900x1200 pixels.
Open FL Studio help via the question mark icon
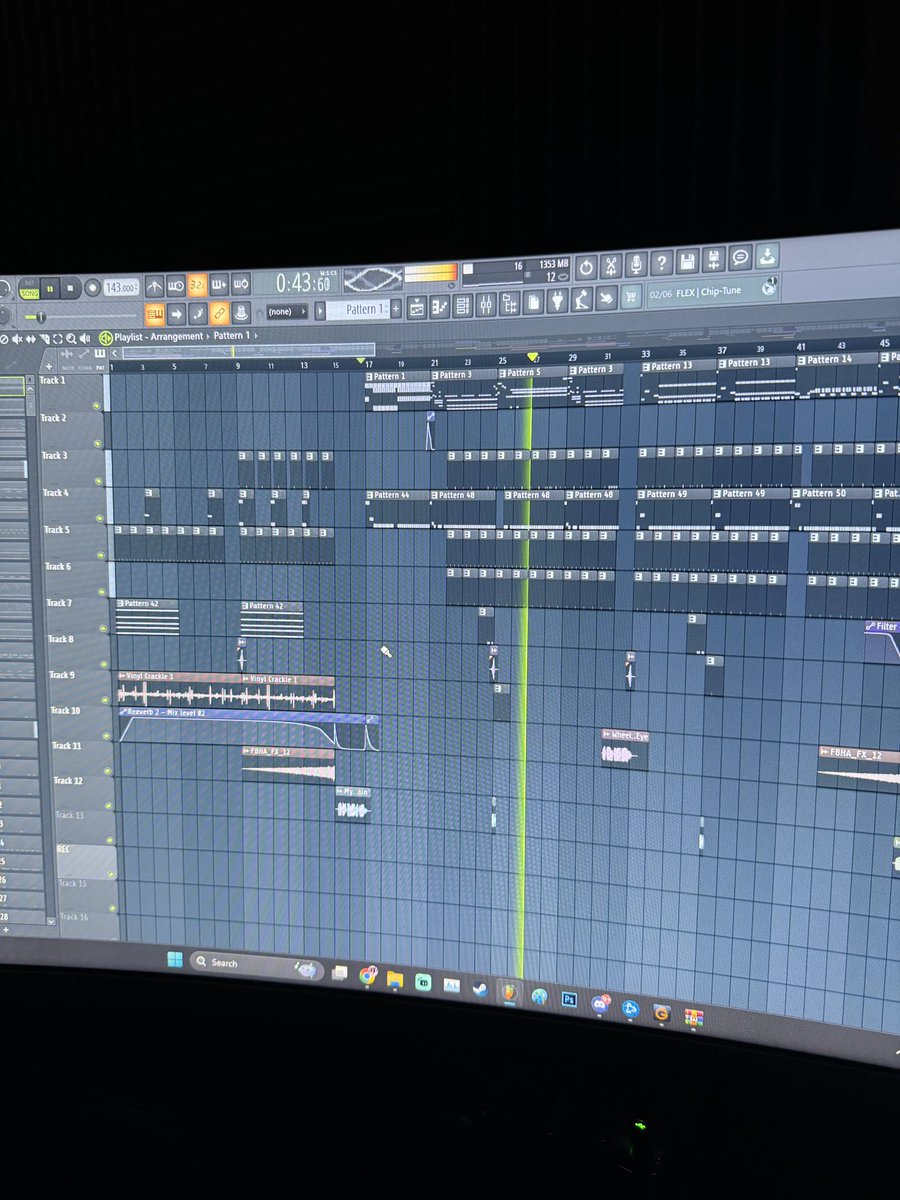click(x=661, y=262)
